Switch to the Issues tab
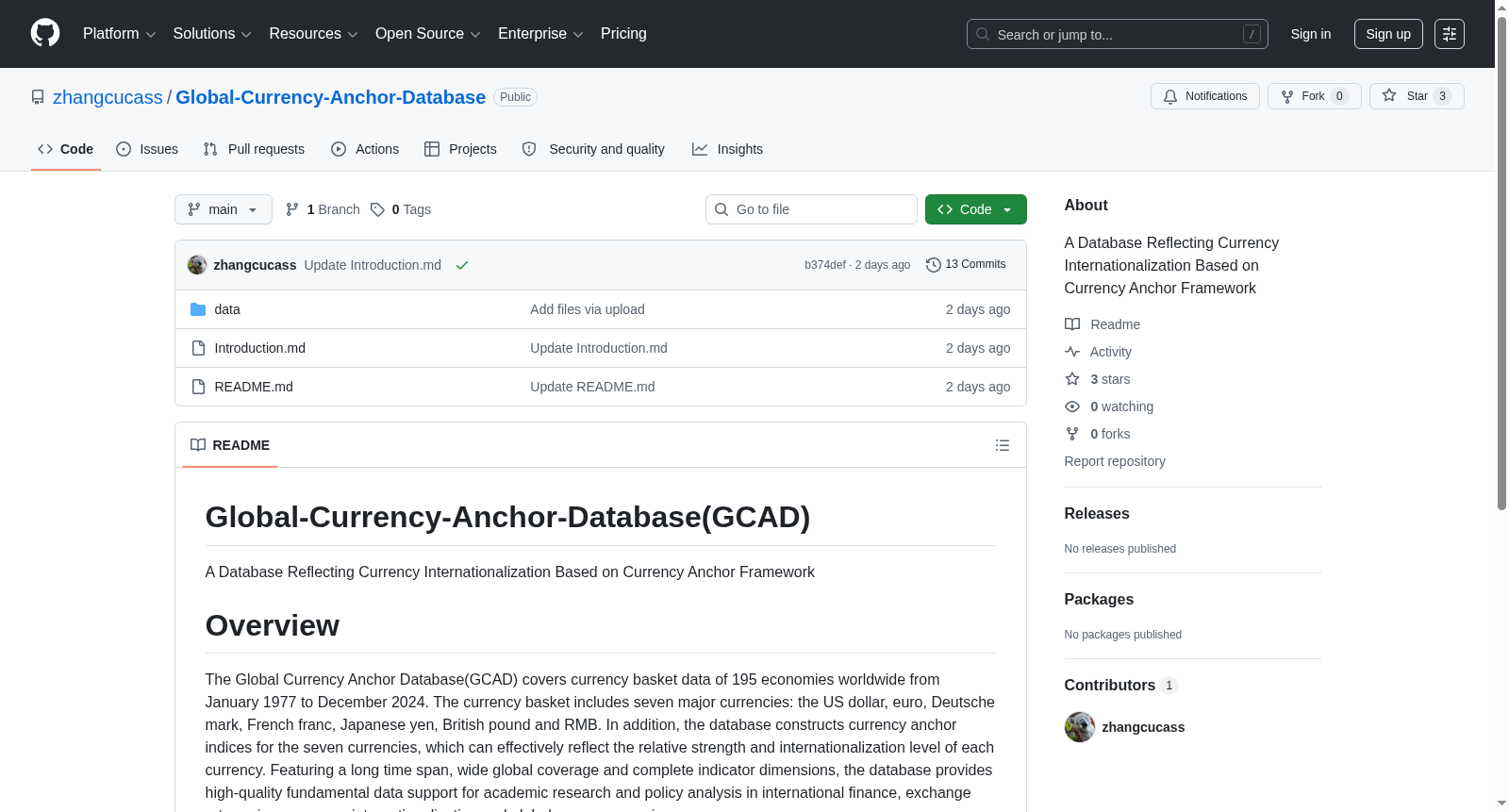Image resolution: width=1509 pixels, height=812 pixels. 147,149
